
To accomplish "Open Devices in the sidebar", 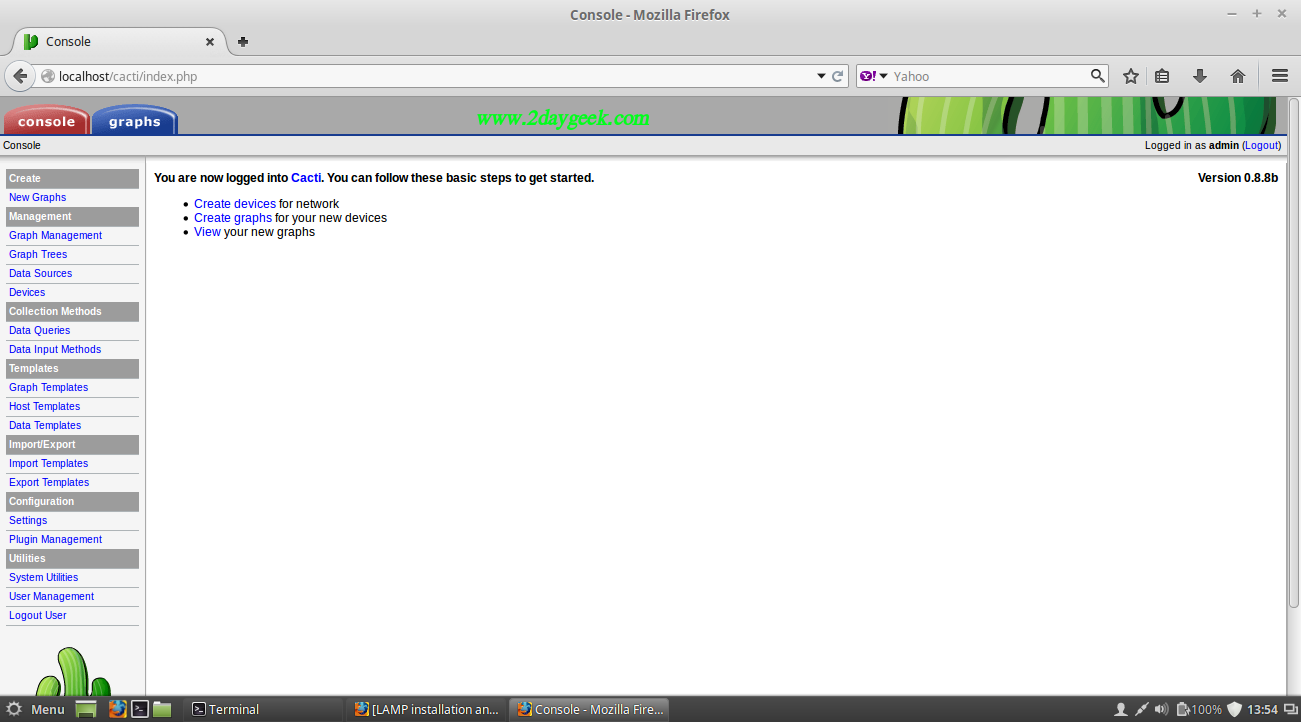I will [27, 293].
